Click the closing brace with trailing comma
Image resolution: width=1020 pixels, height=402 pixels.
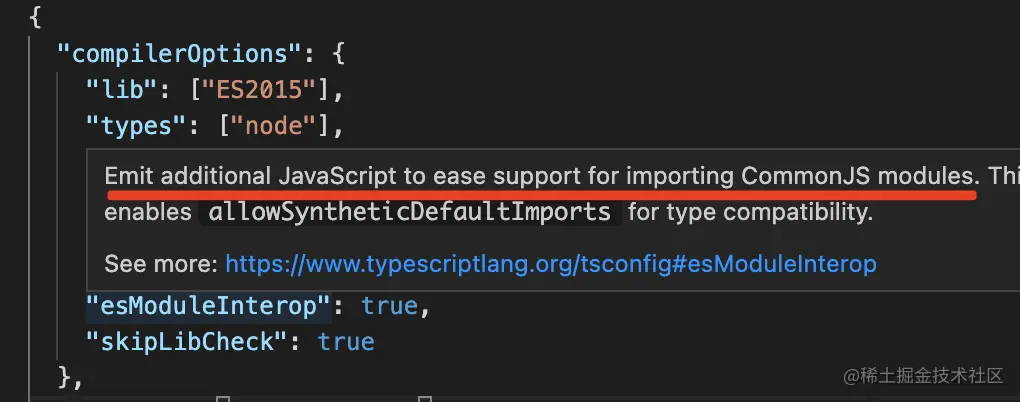[x=71, y=378]
